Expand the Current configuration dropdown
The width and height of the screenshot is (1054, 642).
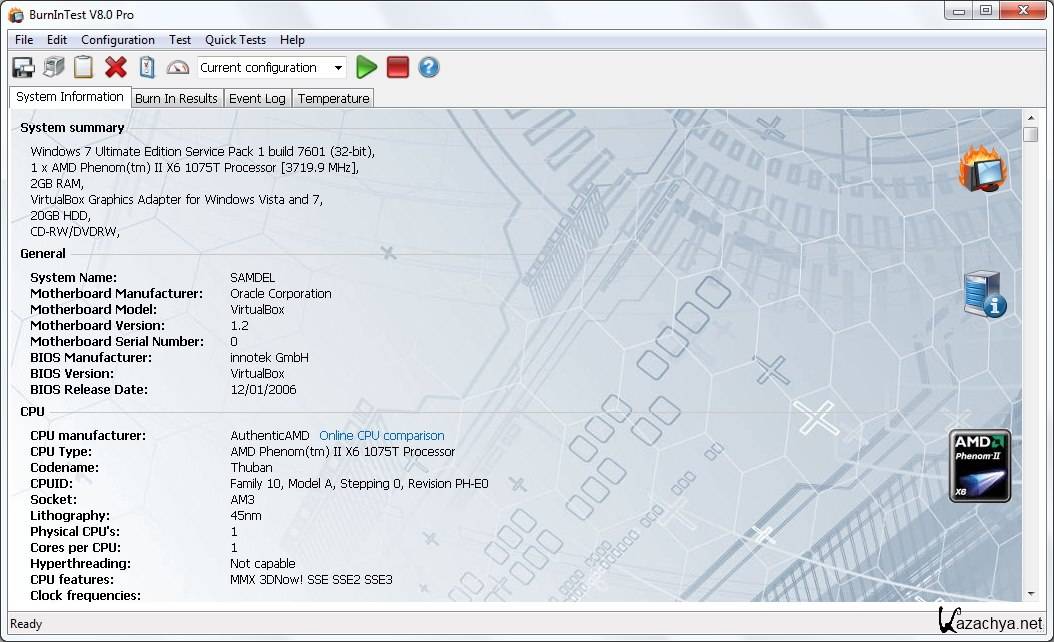[x=338, y=68]
